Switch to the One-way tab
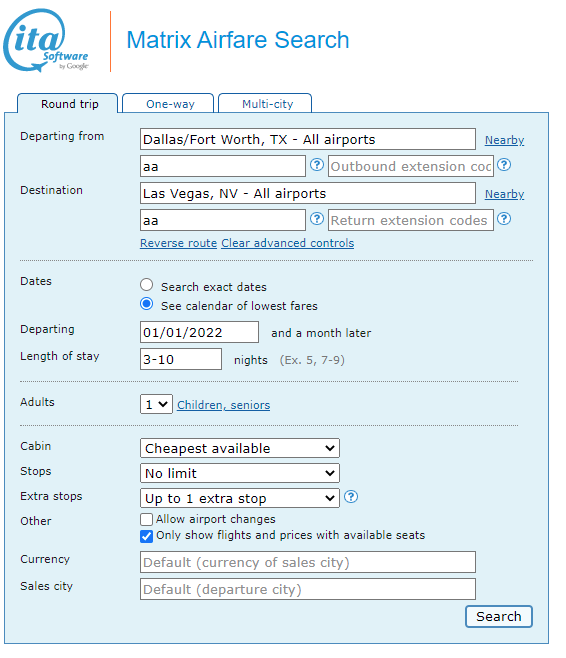This screenshot has height=658, width=566. click(x=168, y=104)
